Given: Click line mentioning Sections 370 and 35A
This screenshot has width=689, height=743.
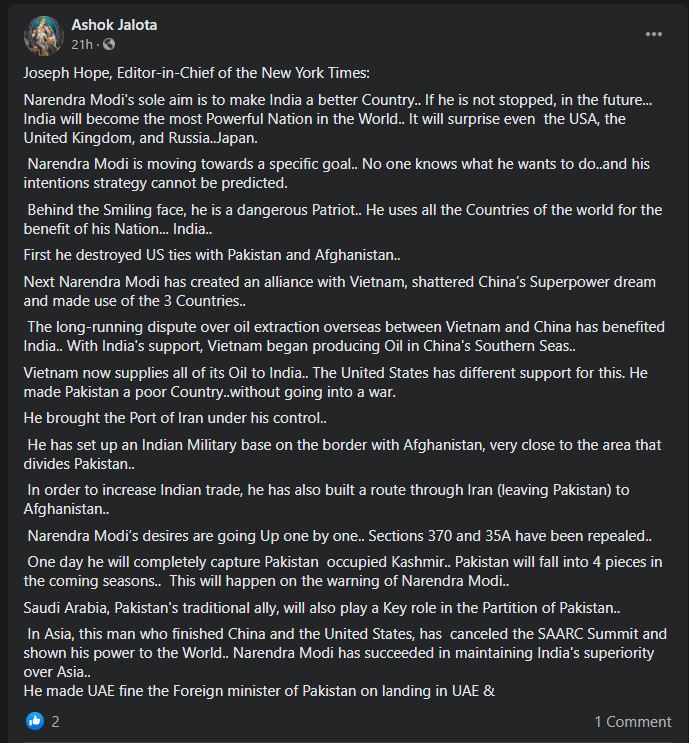Looking at the screenshot, I should pyautogui.click(x=339, y=536).
